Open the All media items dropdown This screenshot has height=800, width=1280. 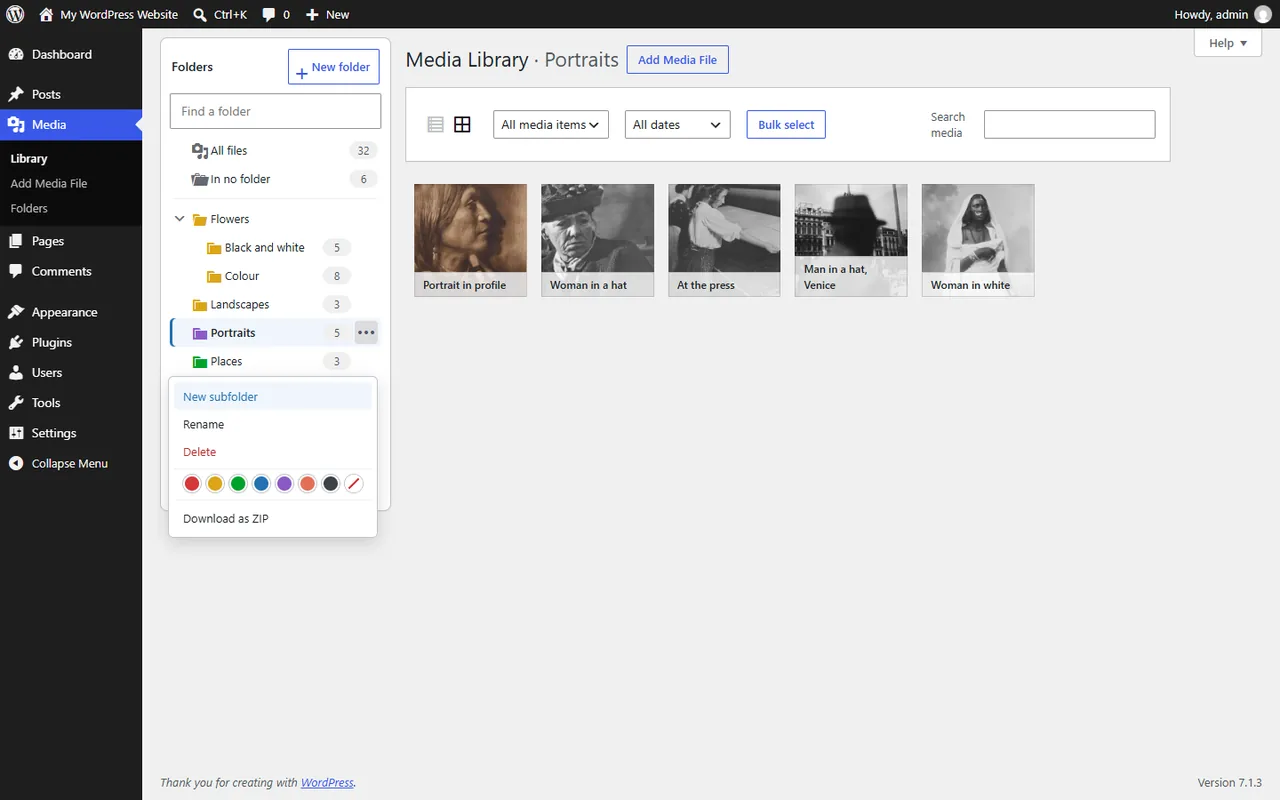click(551, 125)
